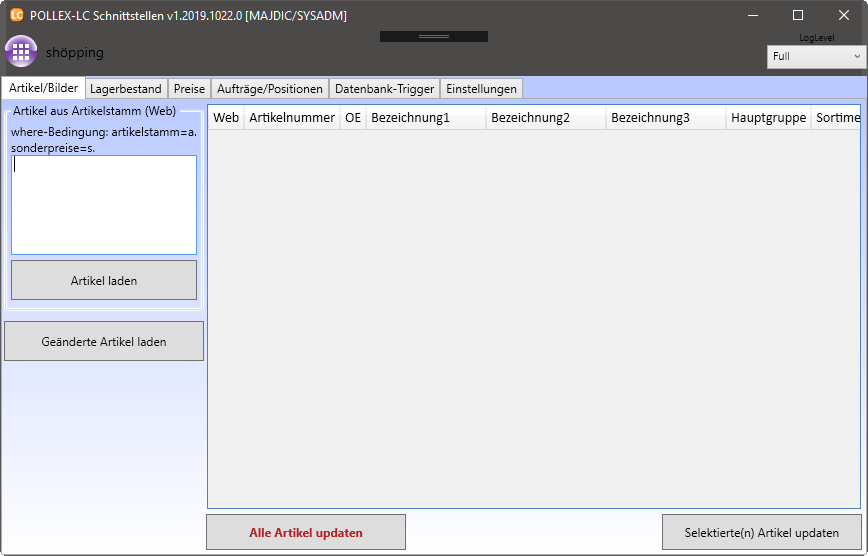The height and width of the screenshot is (556, 868).
Task: Click the POLLEX-LC app icon in title bar
Action: [x=16, y=15]
